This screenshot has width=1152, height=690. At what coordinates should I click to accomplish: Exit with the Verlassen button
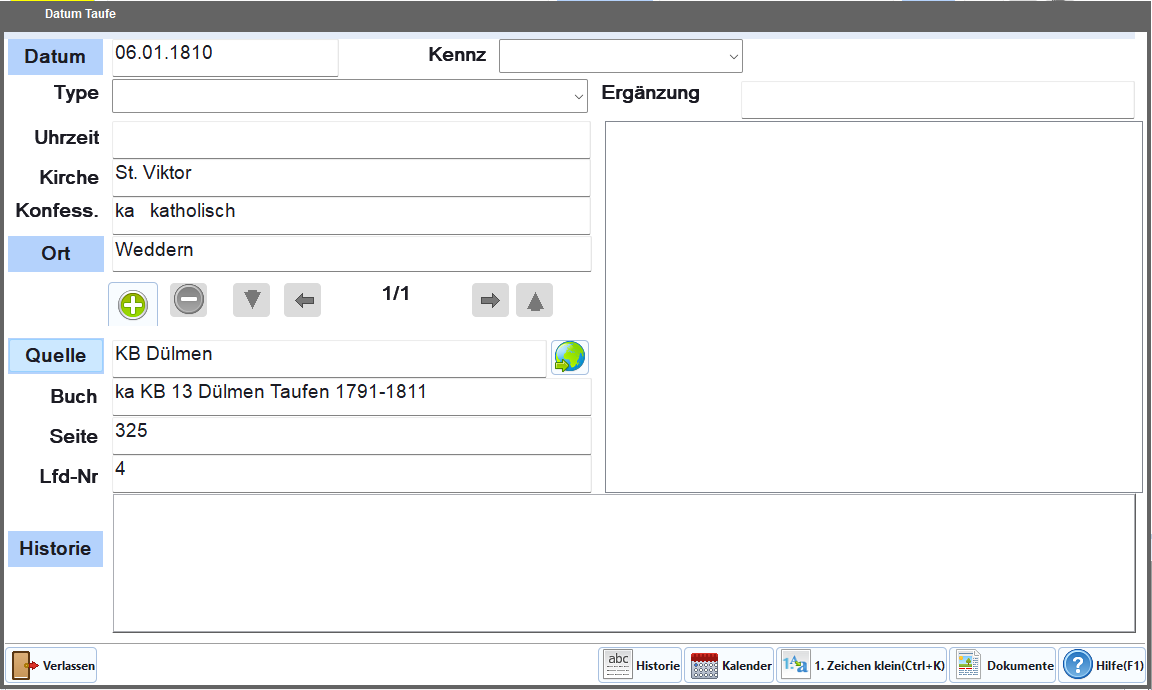click(51, 665)
